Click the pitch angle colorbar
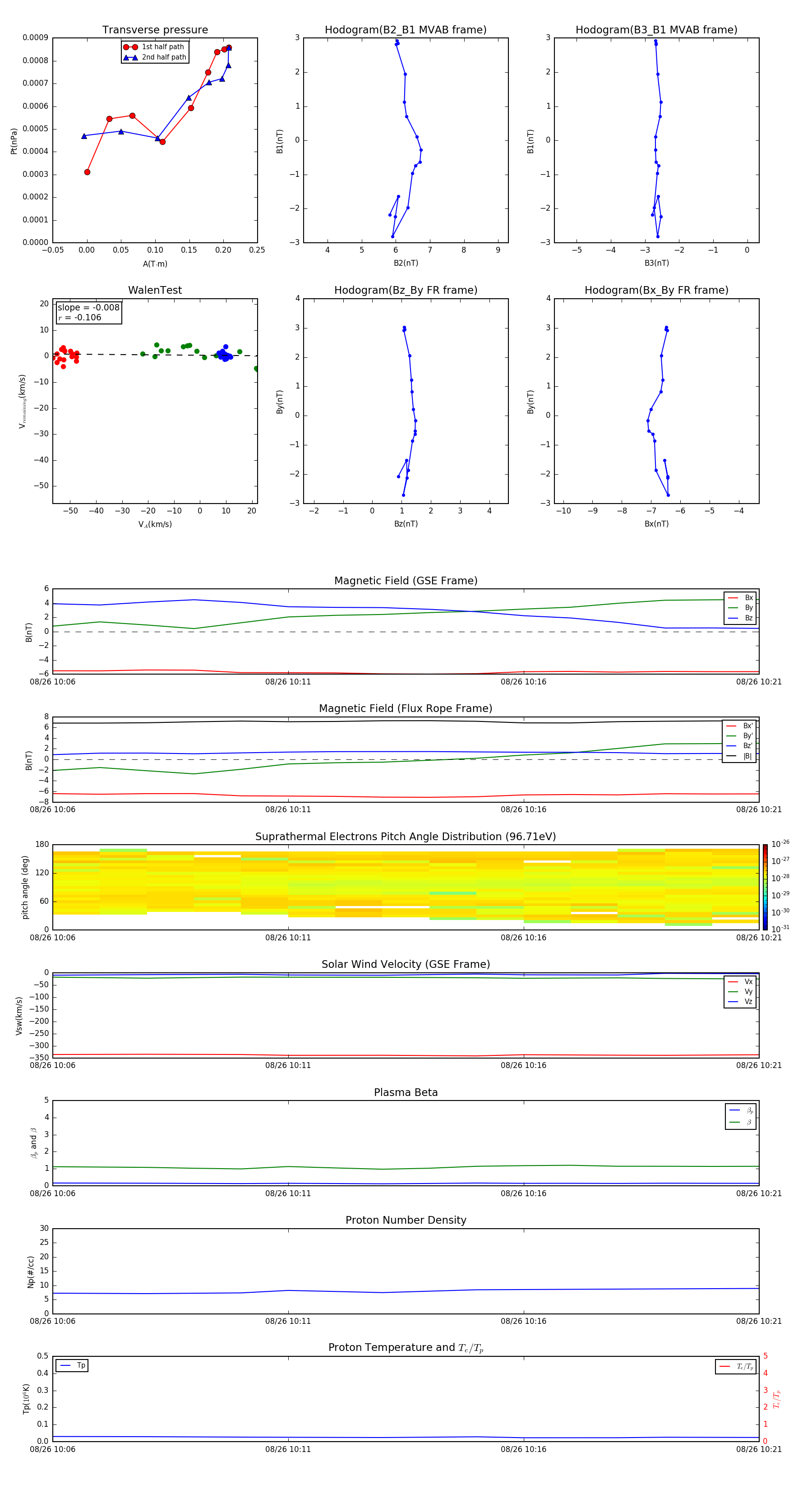This screenshot has width=812, height=1489. pyautogui.click(x=765, y=887)
